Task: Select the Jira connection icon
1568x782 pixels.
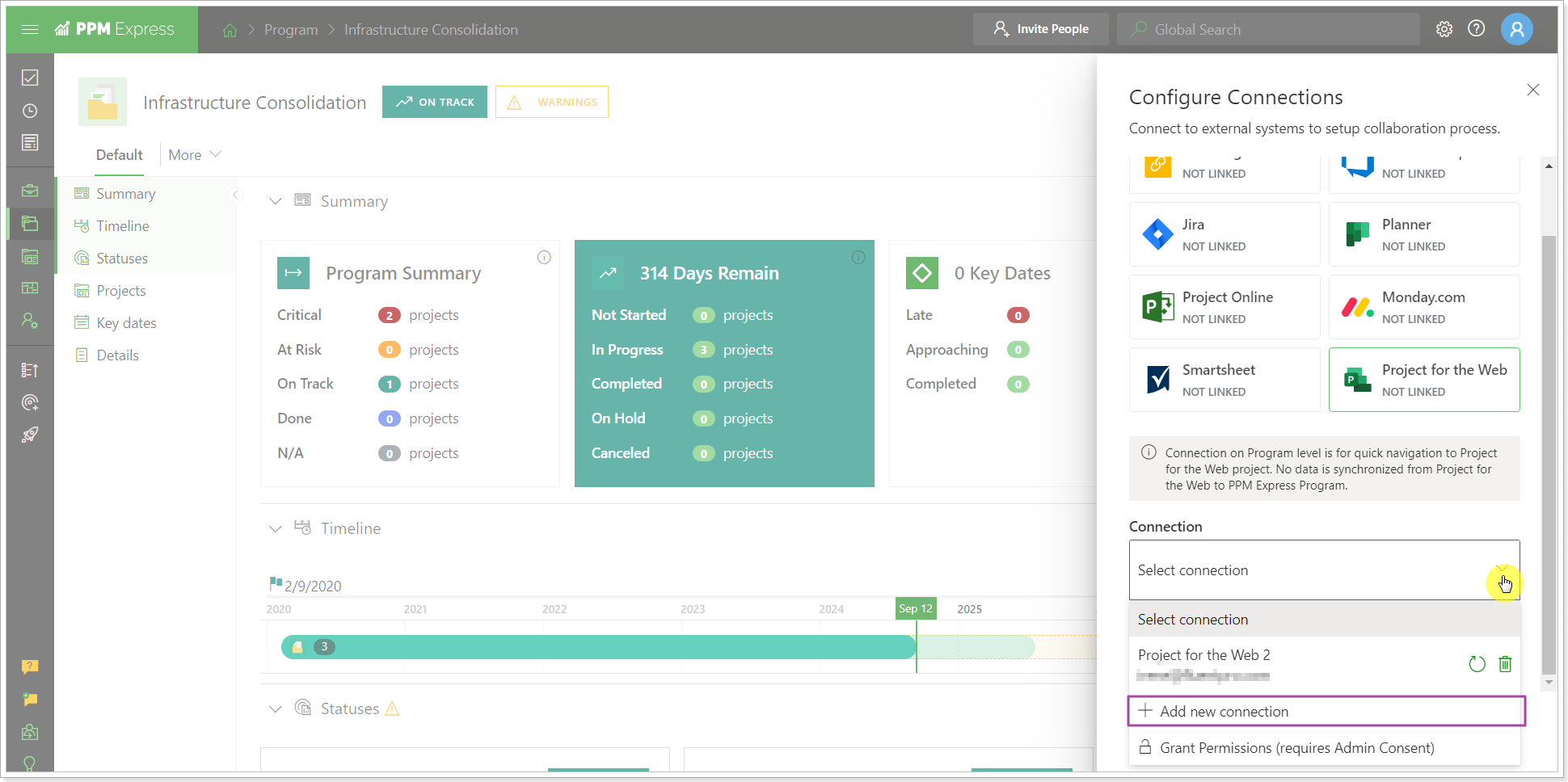Action: click(1157, 234)
